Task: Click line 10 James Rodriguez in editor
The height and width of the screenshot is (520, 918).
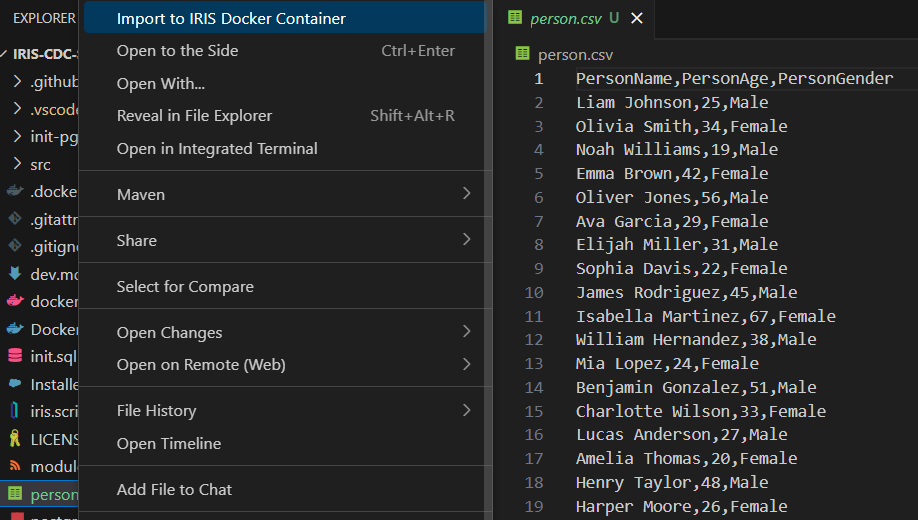Action: [686, 293]
